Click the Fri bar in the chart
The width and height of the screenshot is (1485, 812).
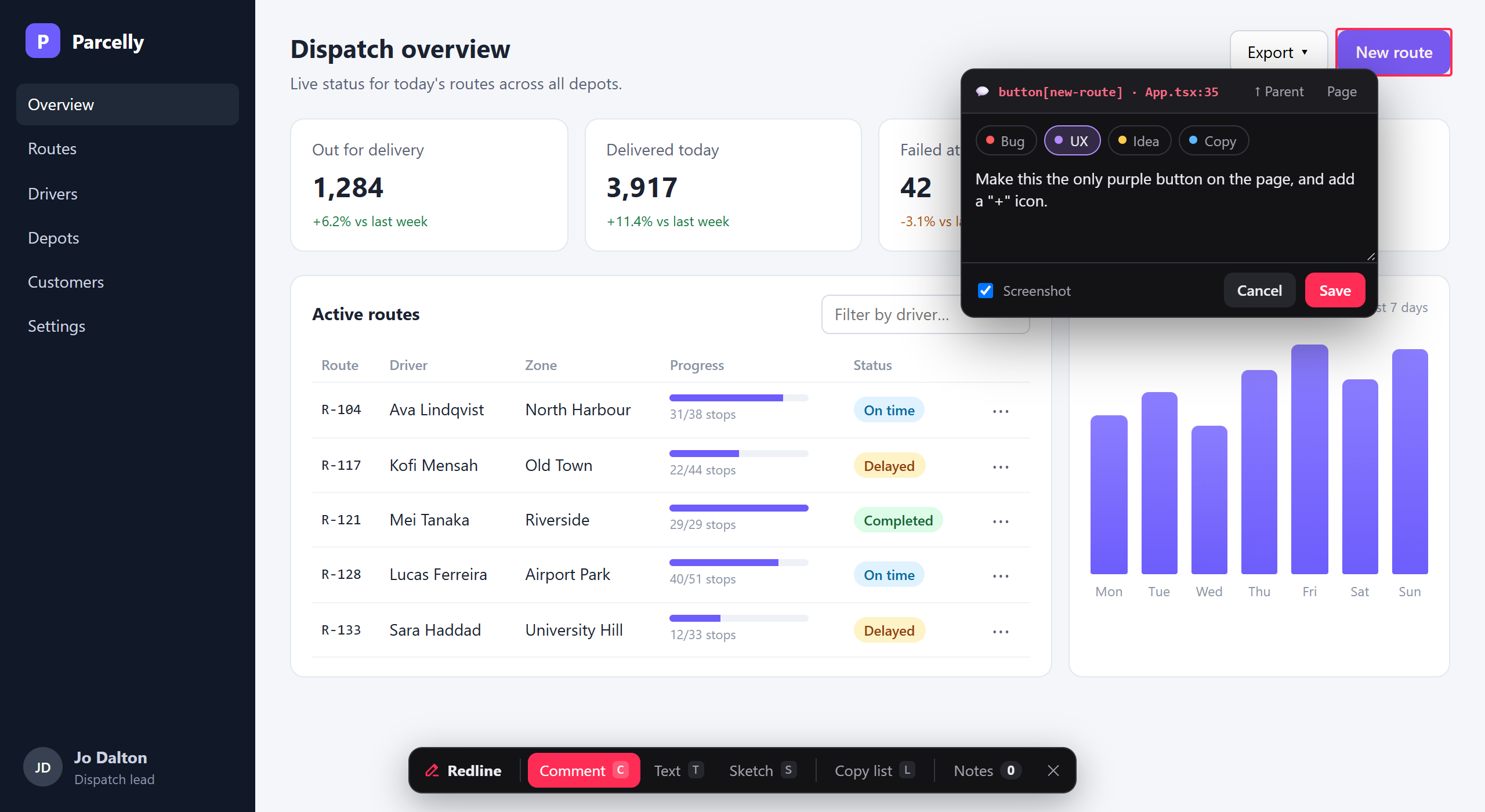(x=1309, y=459)
